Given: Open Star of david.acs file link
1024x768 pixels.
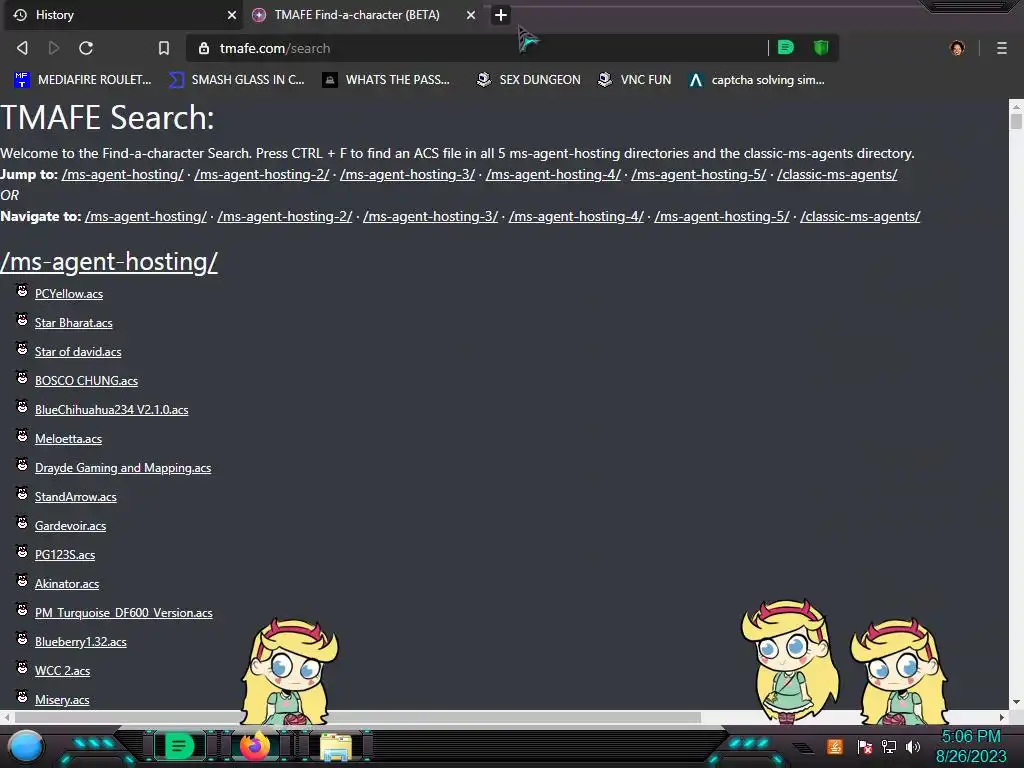Looking at the screenshot, I should pos(78,352).
